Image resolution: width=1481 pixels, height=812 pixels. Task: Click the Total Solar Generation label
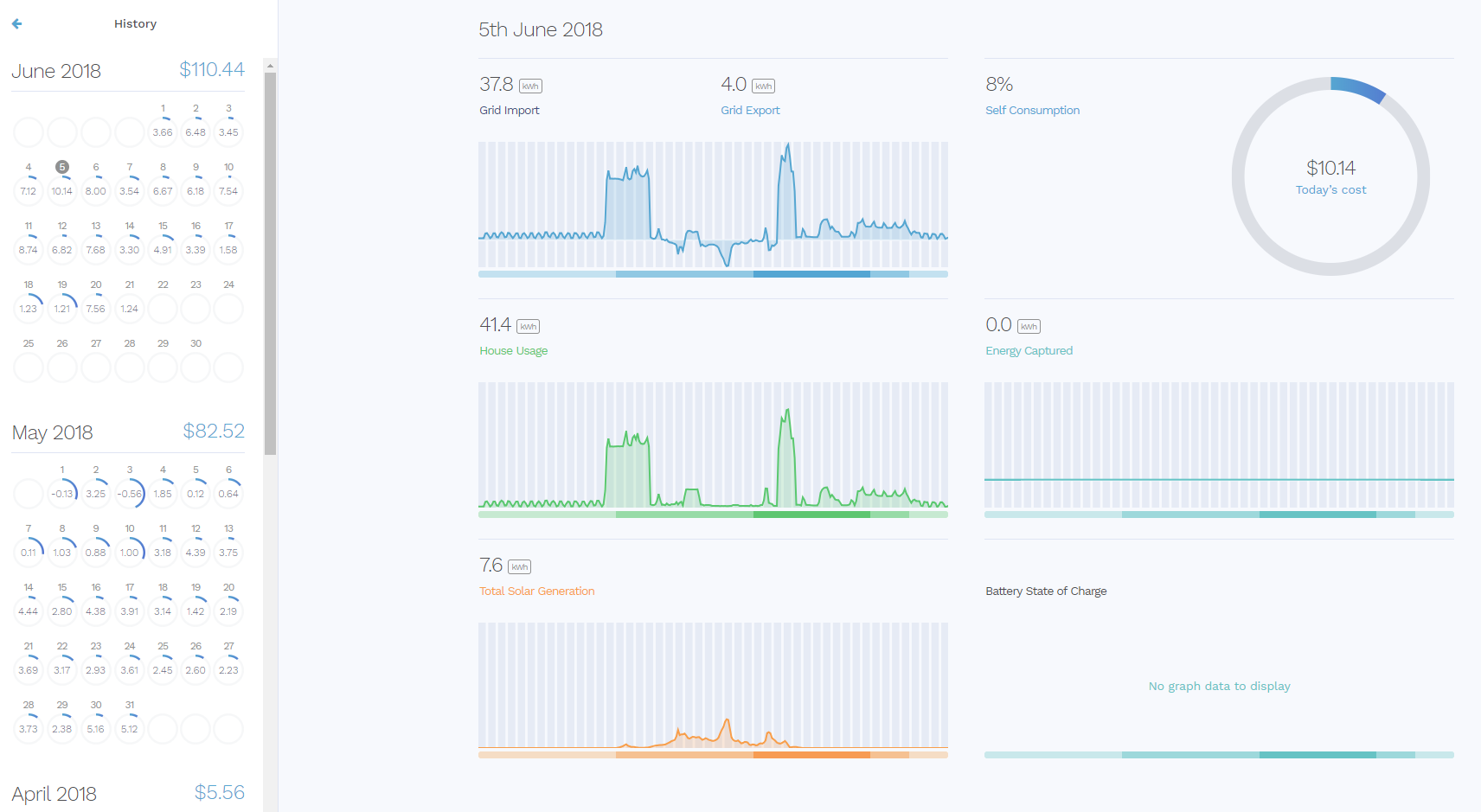(536, 591)
